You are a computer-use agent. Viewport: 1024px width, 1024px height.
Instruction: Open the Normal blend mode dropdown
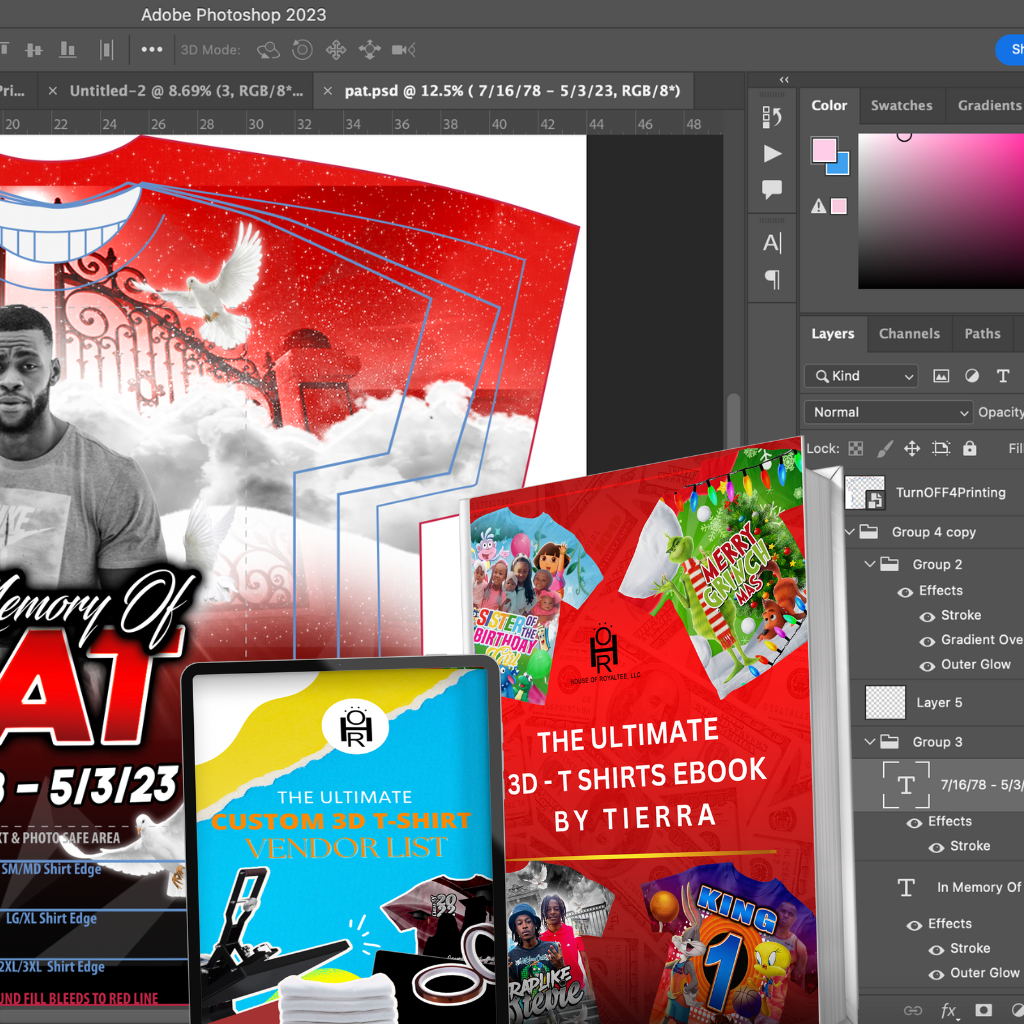pos(888,412)
